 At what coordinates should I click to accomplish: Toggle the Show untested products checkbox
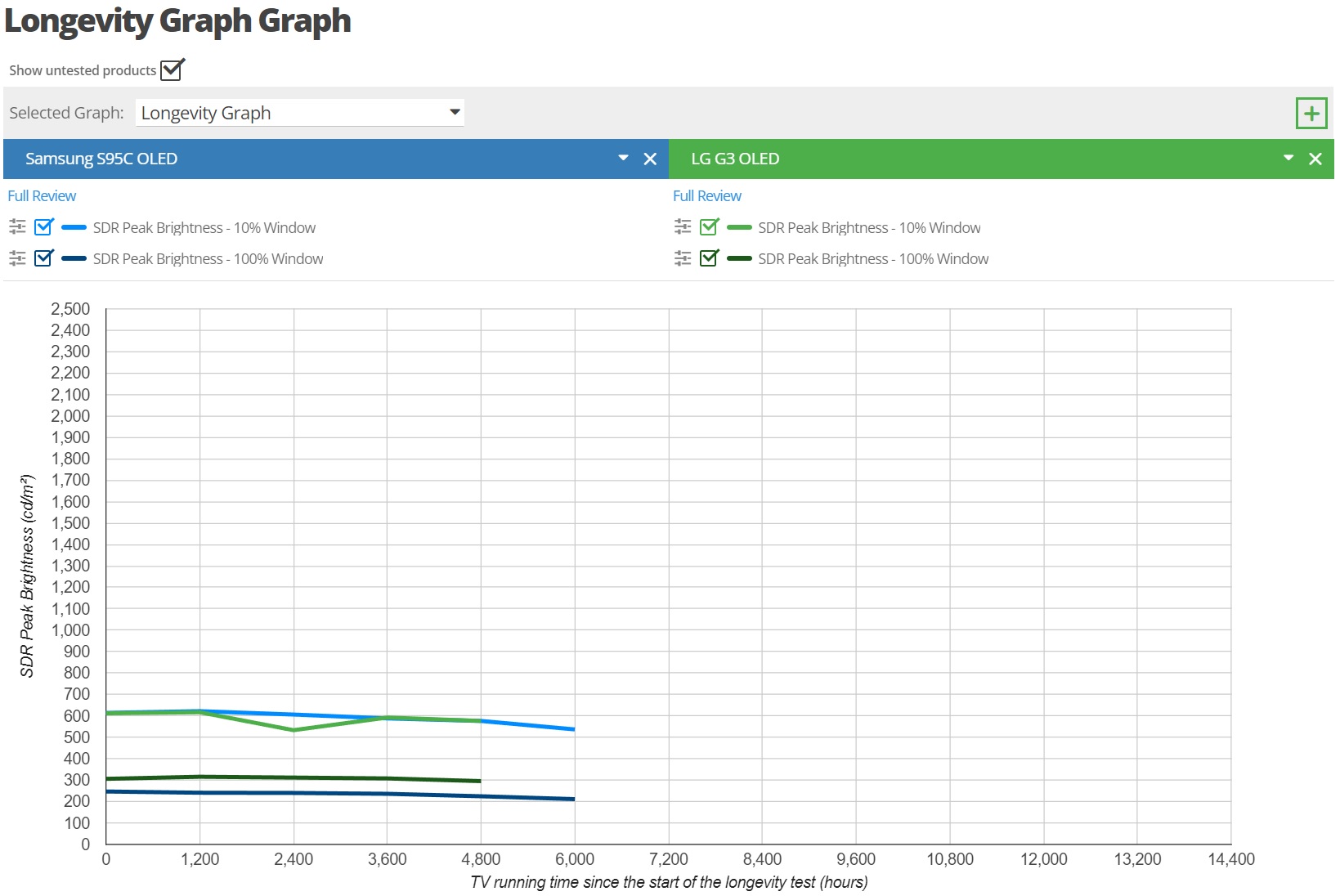(x=173, y=69)
